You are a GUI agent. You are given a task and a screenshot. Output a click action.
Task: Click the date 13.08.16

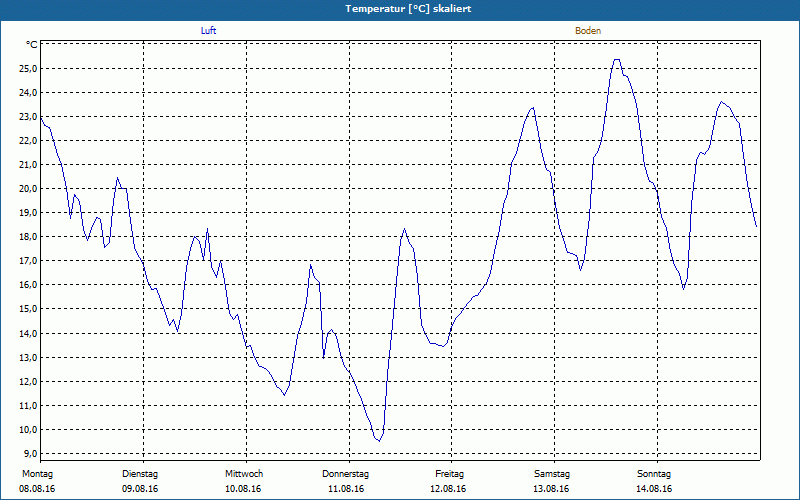click(551, 489)
